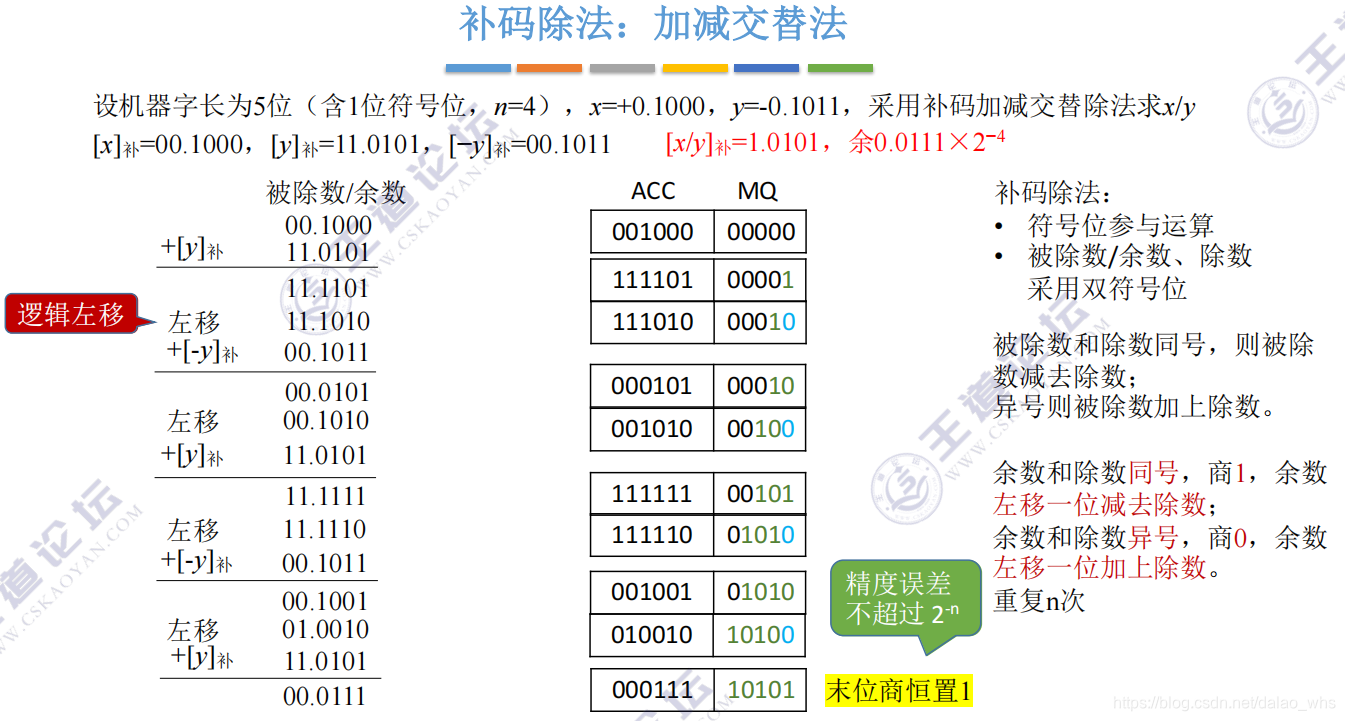
Task: Click the shifted value 11.1010
Action: (328, 321)
